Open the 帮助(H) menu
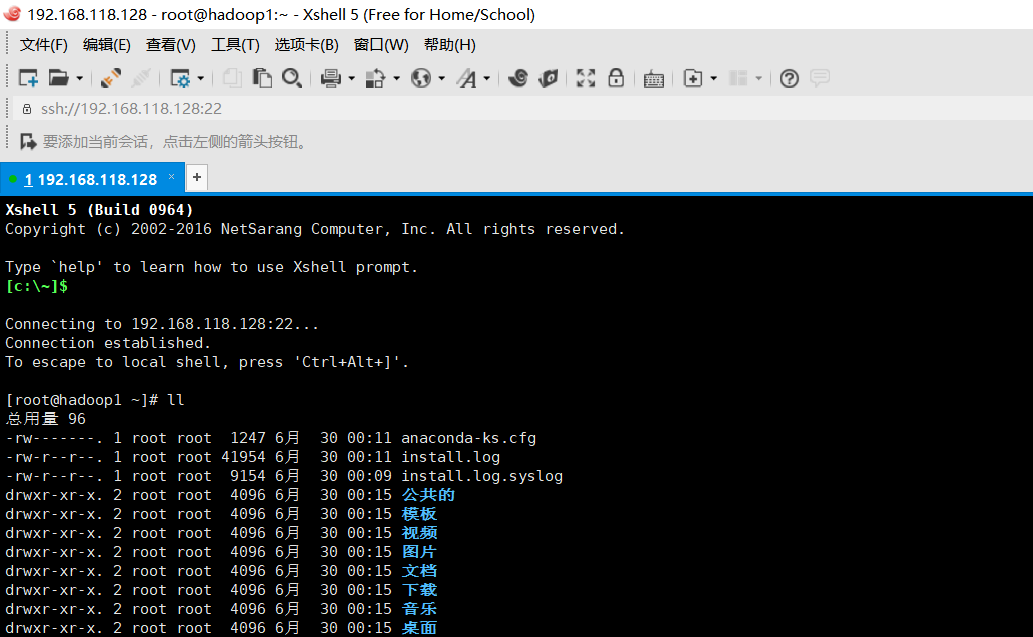The height and width of the screenshot is (637, 1033). 449,45
